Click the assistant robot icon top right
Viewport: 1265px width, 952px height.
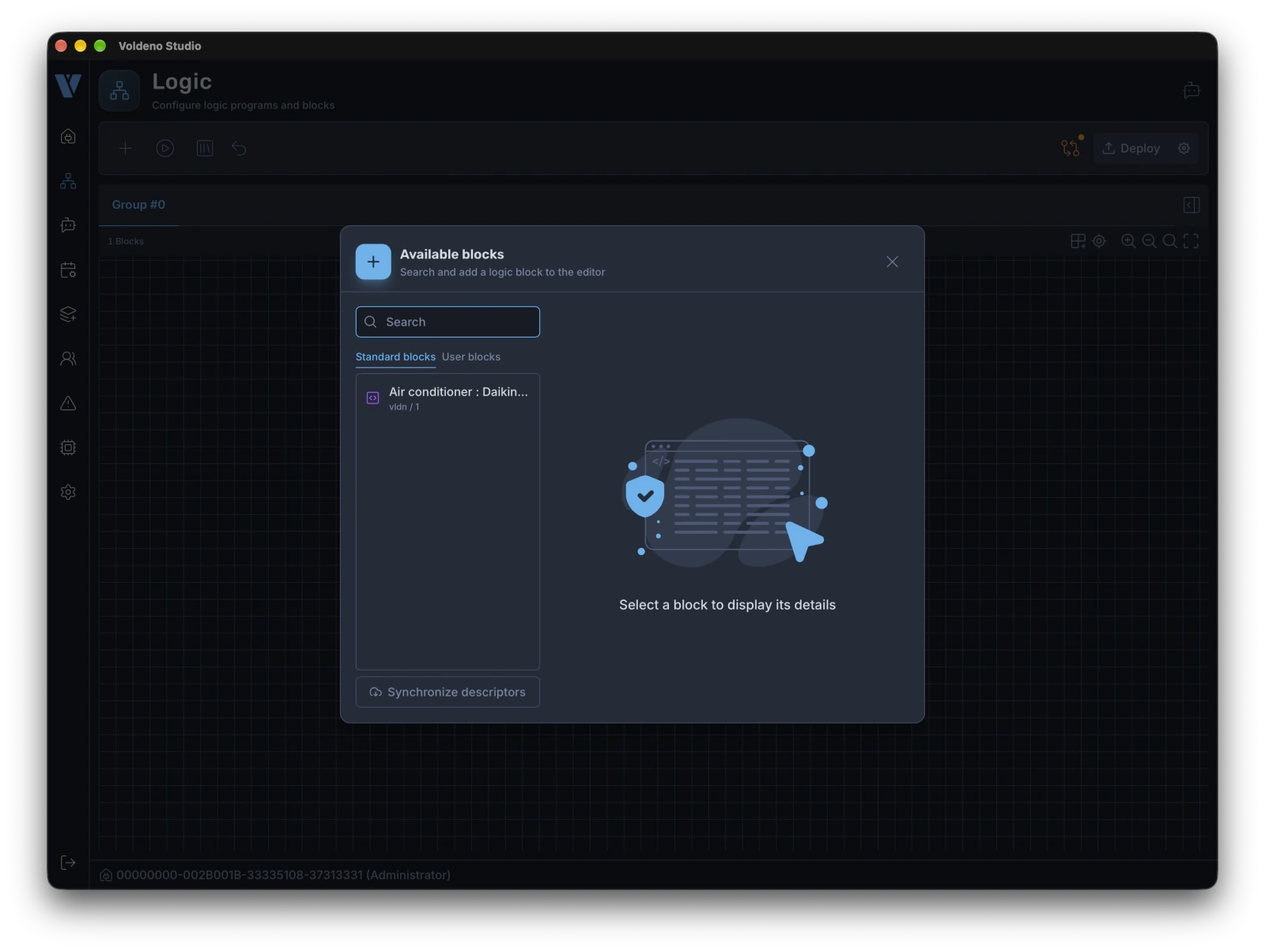pos(1191,90)
